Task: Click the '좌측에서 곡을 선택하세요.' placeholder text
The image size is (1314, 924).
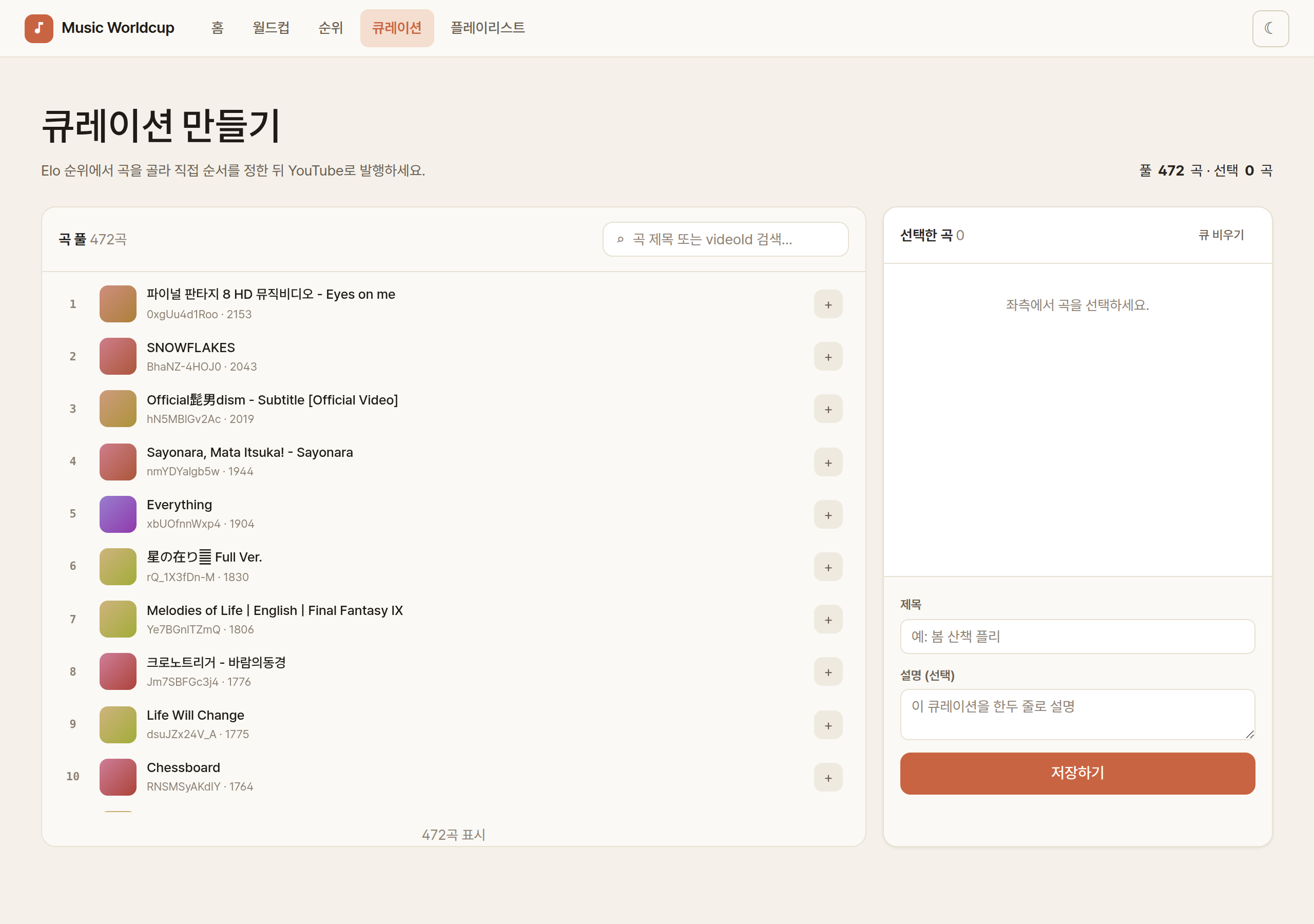Action: 1077,305
